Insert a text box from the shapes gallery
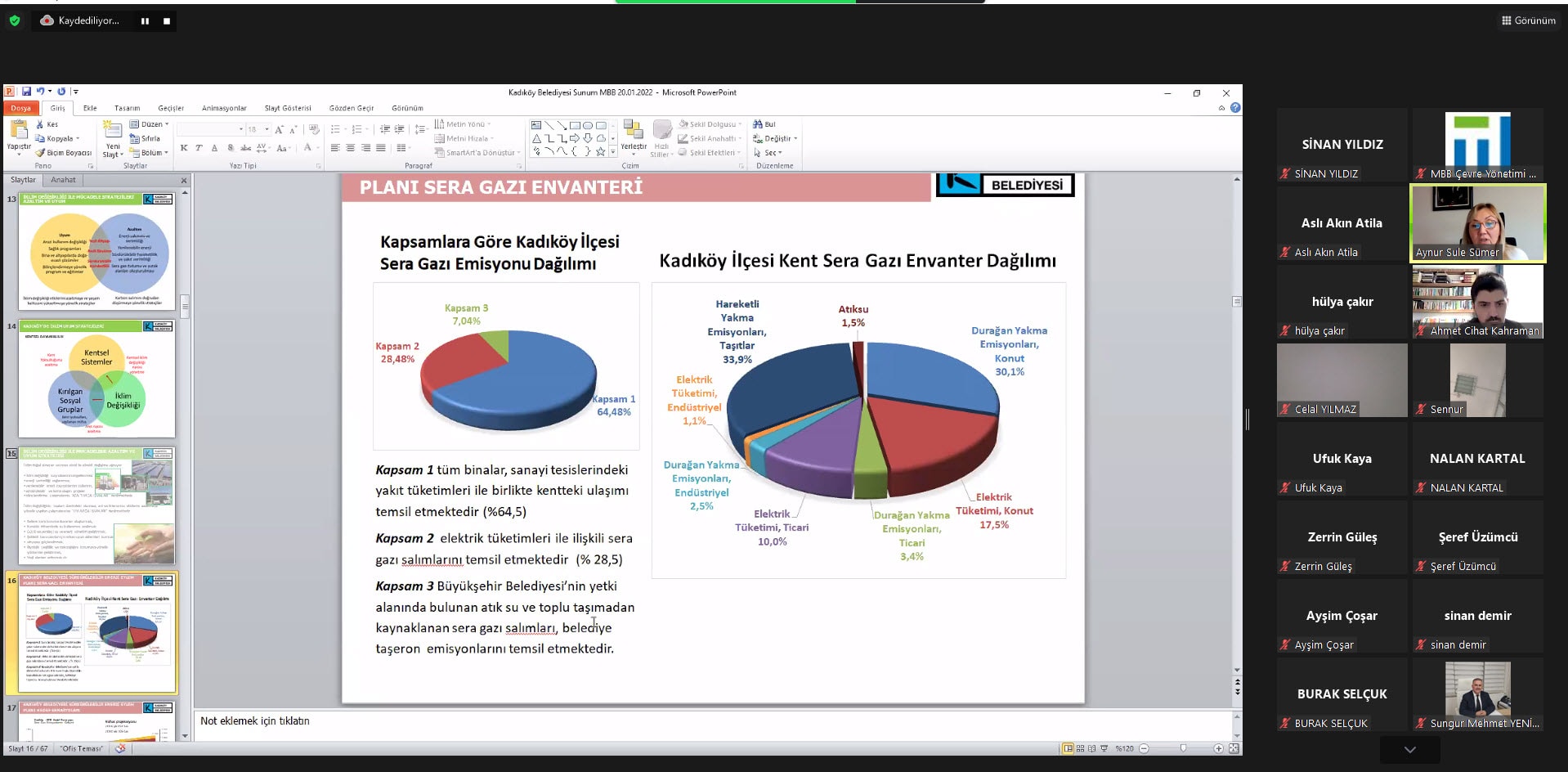The height and width of the screenshot is (772, 1568). [x=536, y=125]
